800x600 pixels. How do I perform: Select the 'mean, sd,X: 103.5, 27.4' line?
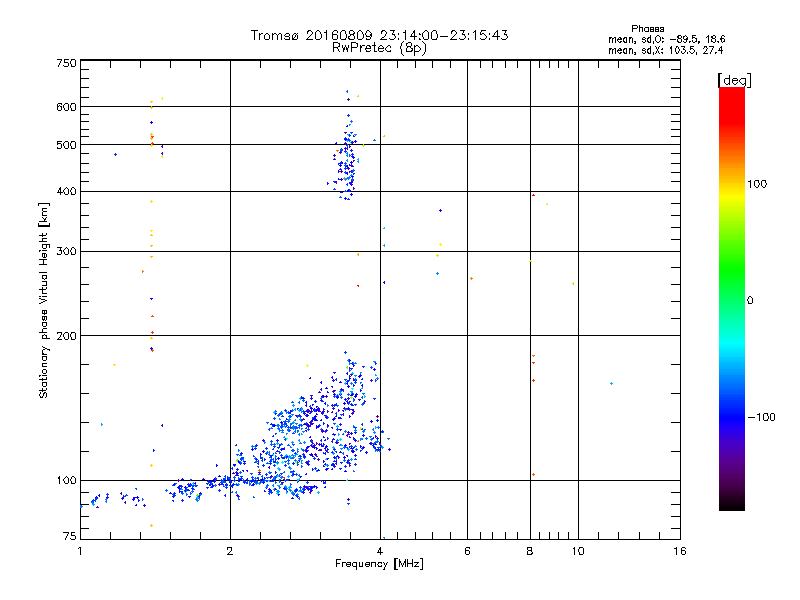click(x=665, y=50)
